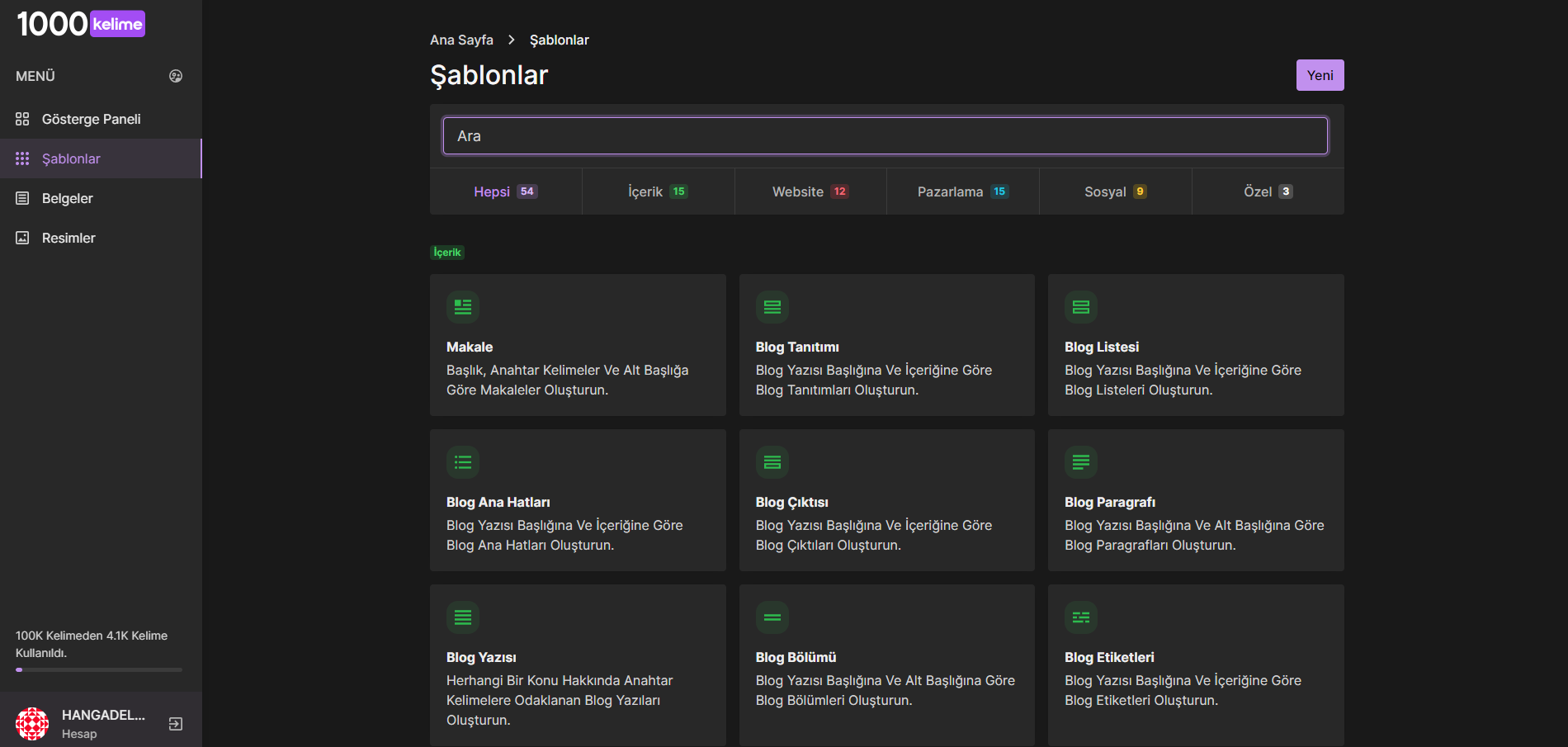This screenshot has height=747, width=1568.
Task: Go to Resimler in the sidebar
Action: pos(68,238)
